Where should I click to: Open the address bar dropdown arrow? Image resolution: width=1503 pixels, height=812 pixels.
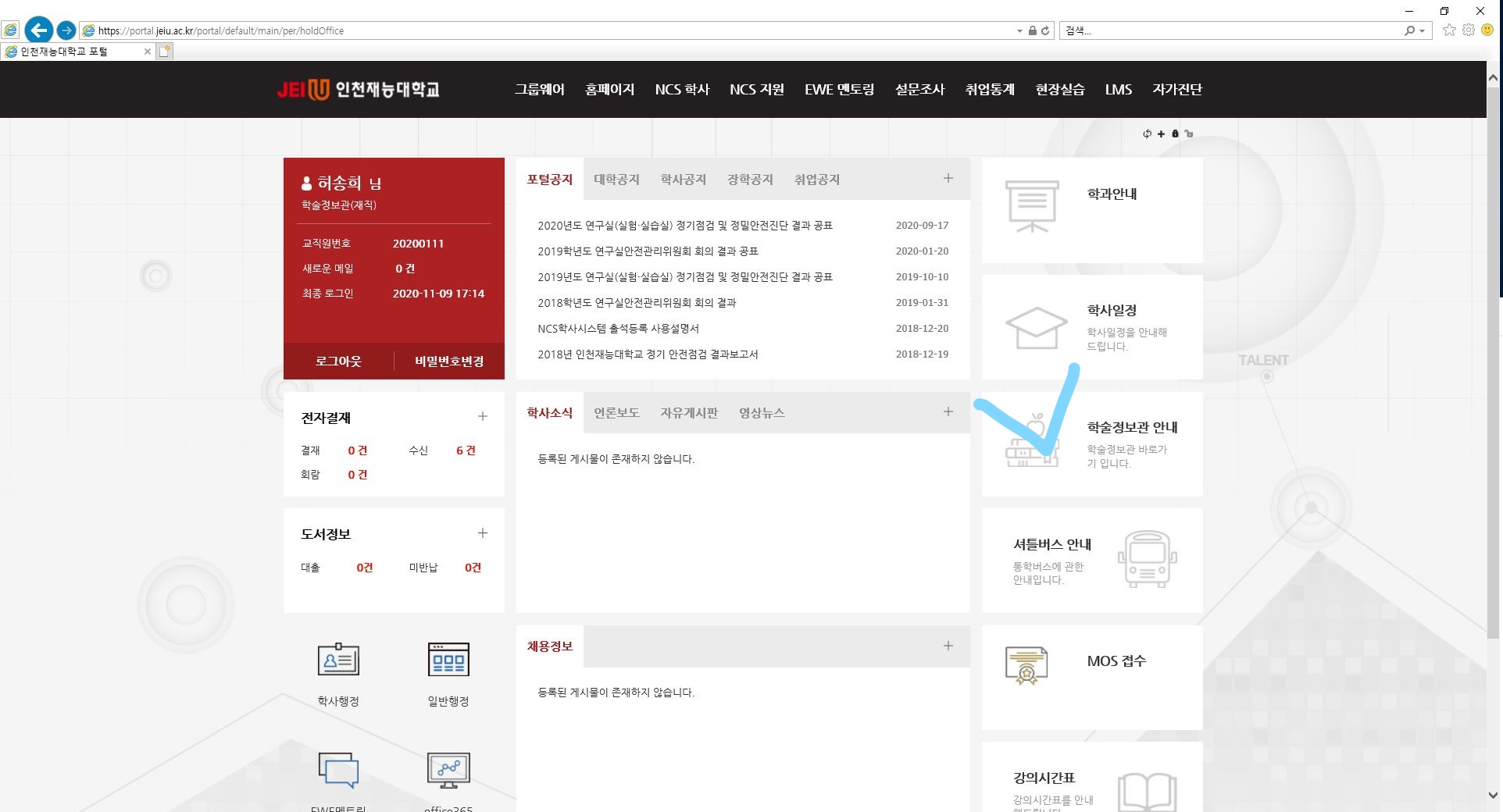click(x=1019, y=31)
